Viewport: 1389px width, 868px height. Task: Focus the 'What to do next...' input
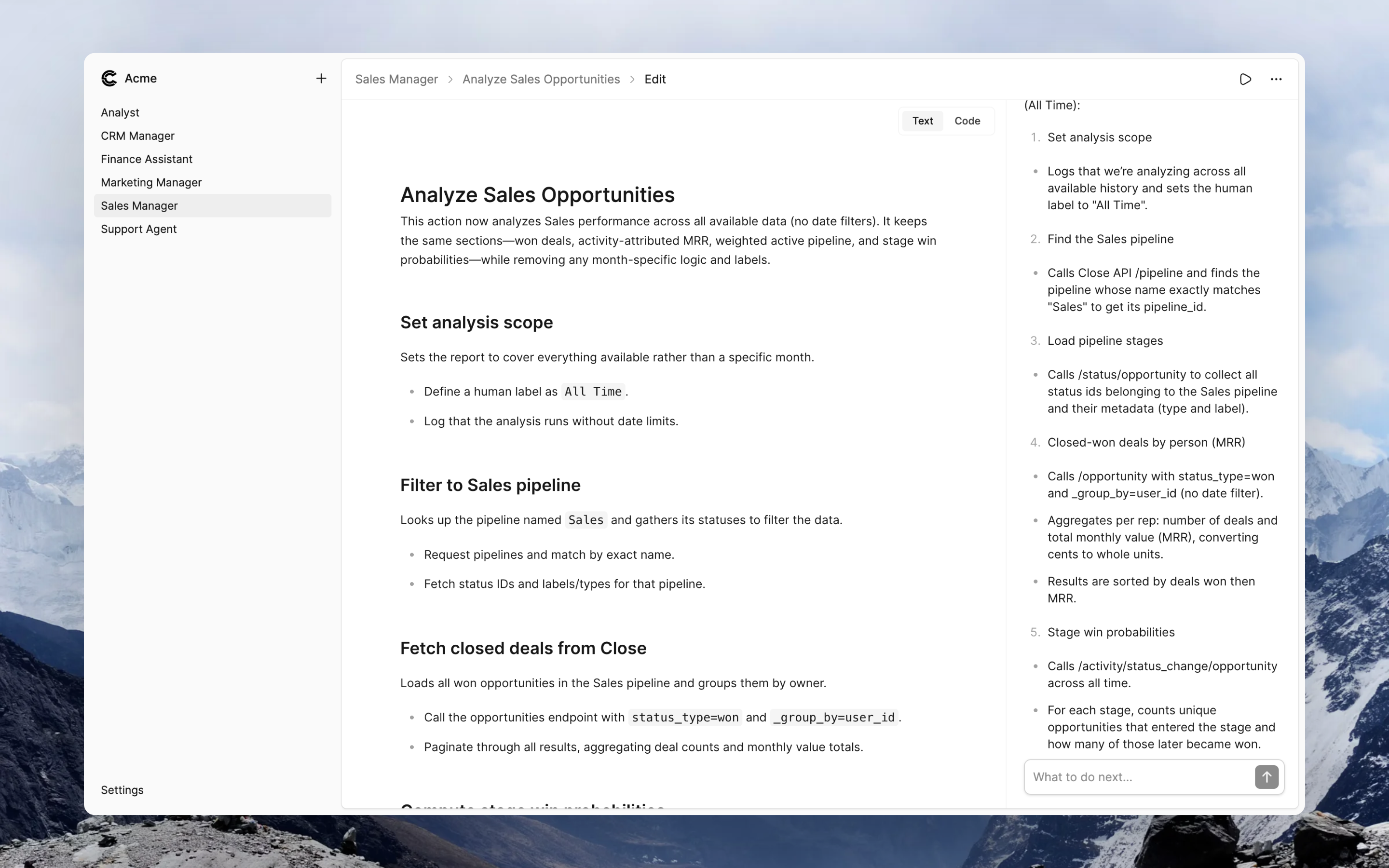1139,777
